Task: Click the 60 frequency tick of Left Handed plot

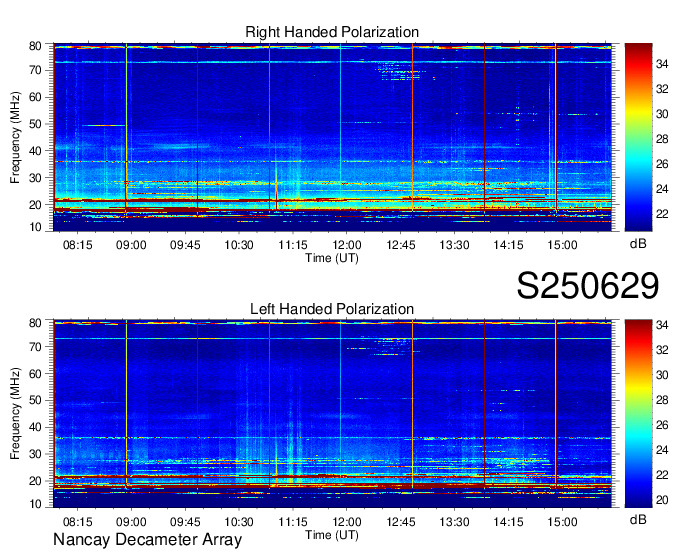Action: click(x=35, y=373)
